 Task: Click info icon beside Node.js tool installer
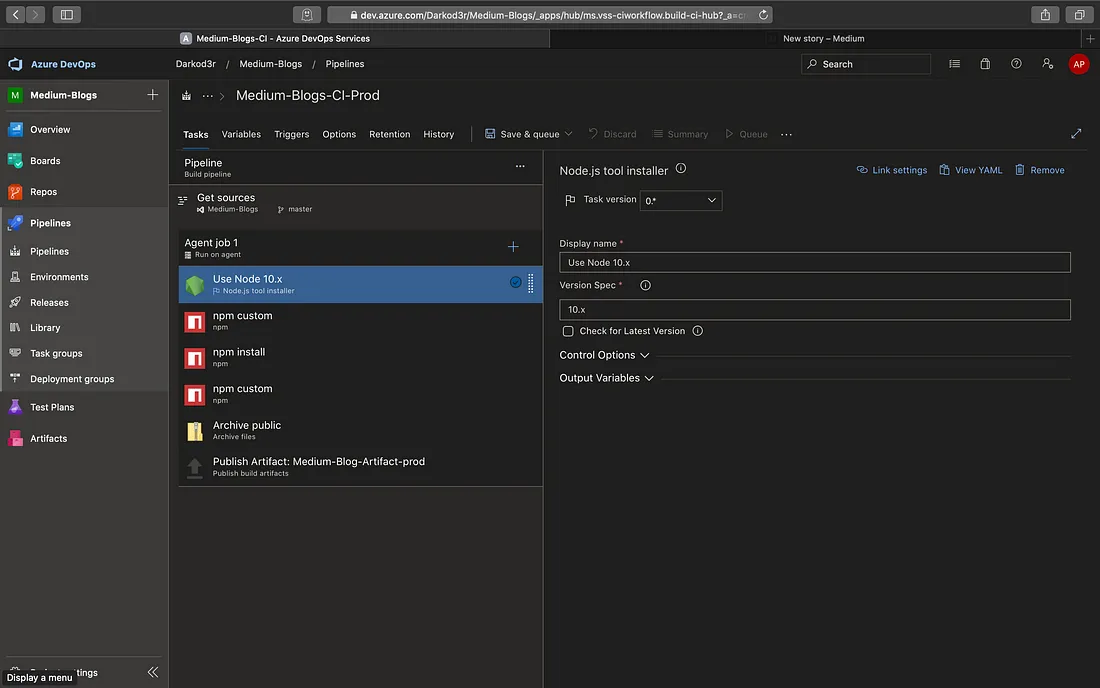[x=680, y=168]
